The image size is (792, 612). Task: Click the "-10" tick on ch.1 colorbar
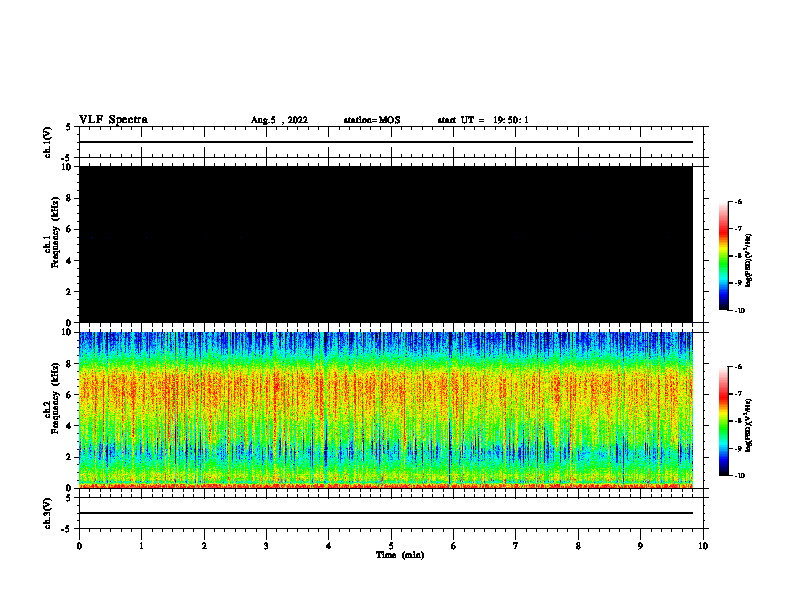click(x=740, y=311)
